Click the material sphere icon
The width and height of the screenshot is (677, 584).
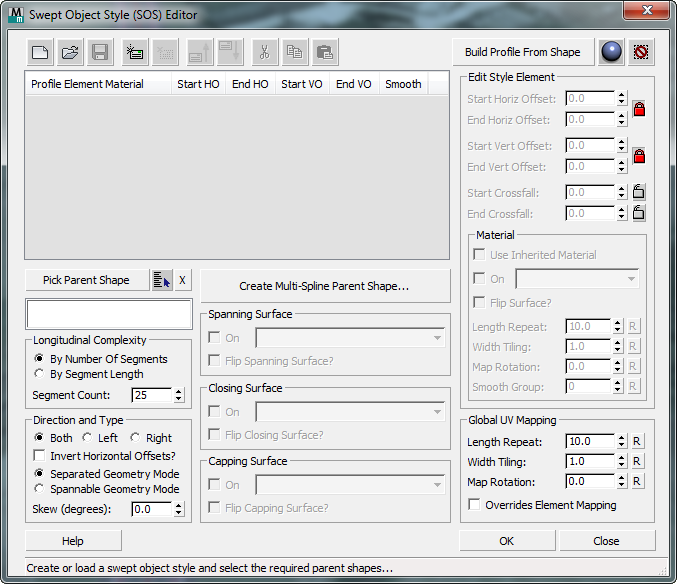pyautogui.click(x=611, y=52)
